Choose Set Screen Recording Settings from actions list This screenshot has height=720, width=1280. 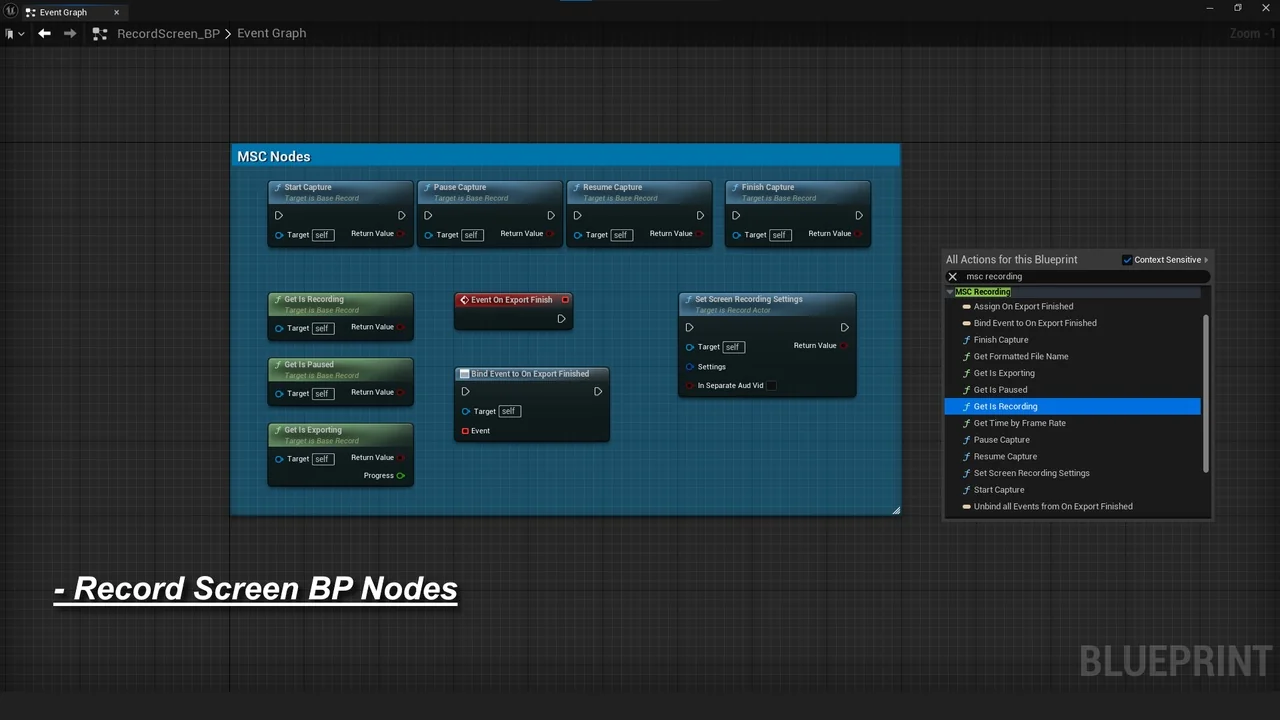tap(1031, 473)
